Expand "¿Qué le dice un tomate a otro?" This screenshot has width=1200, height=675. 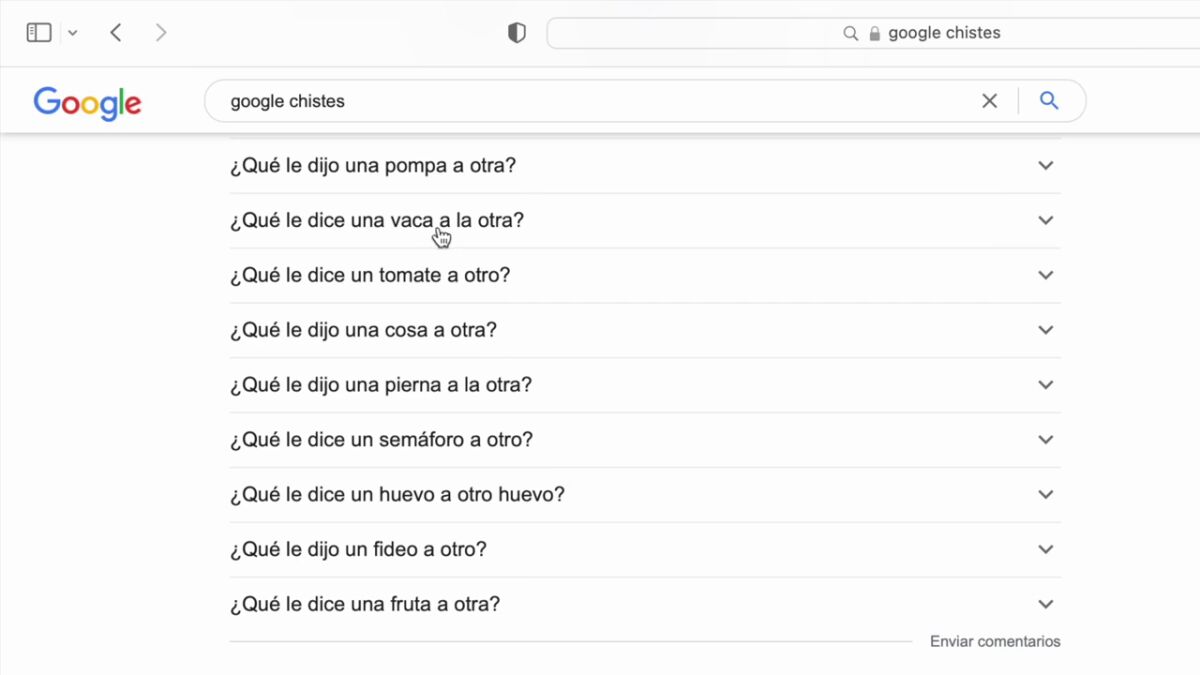click(370, 275)
